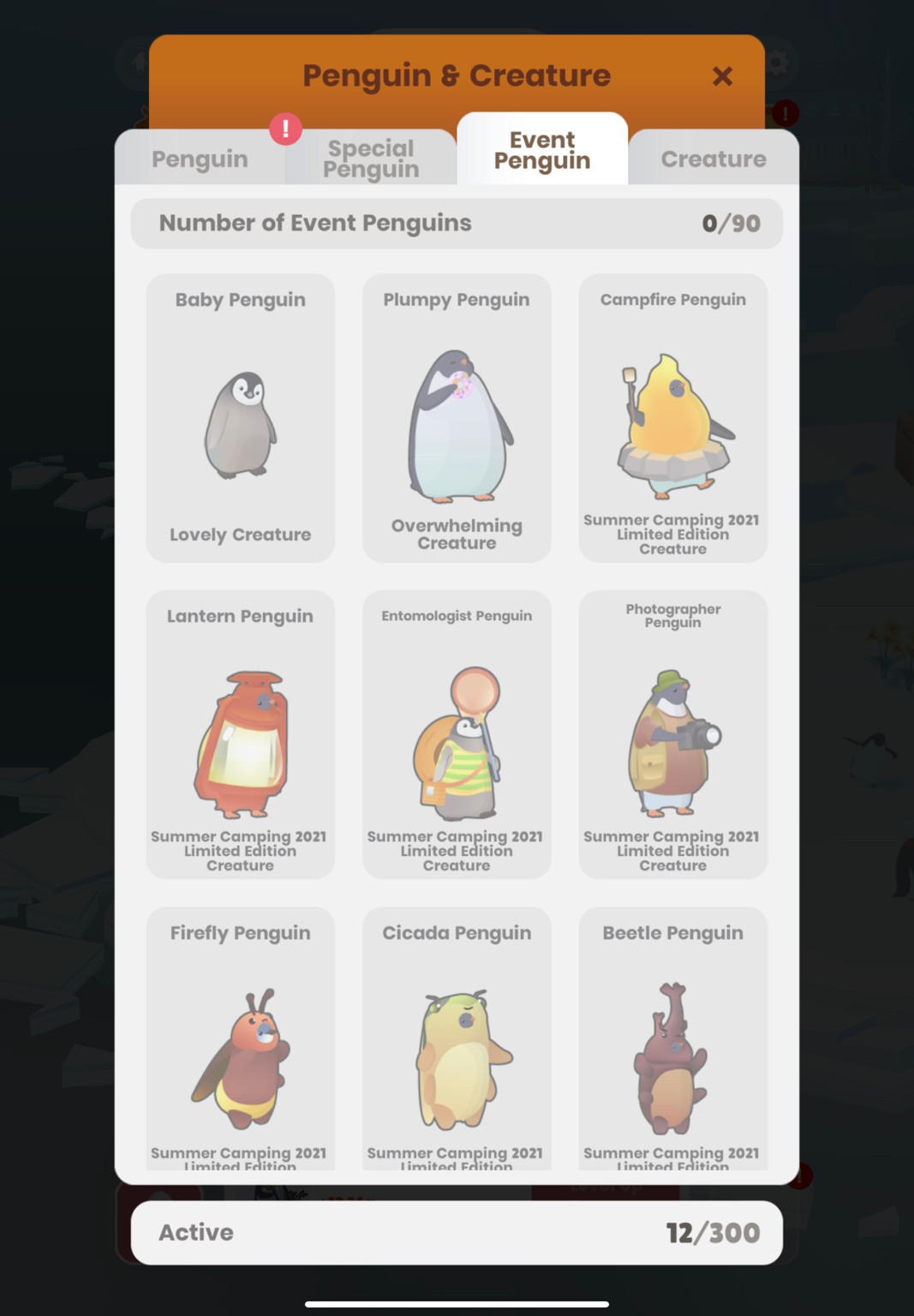914x1316 pixels.
Task: Pick the Photographer Penguin card
Action: click(673, 734)
